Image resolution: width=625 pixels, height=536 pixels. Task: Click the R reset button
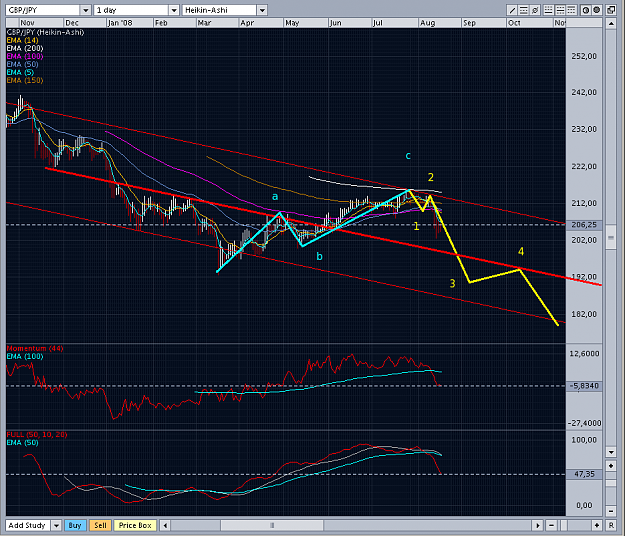(x=611, y=525)
